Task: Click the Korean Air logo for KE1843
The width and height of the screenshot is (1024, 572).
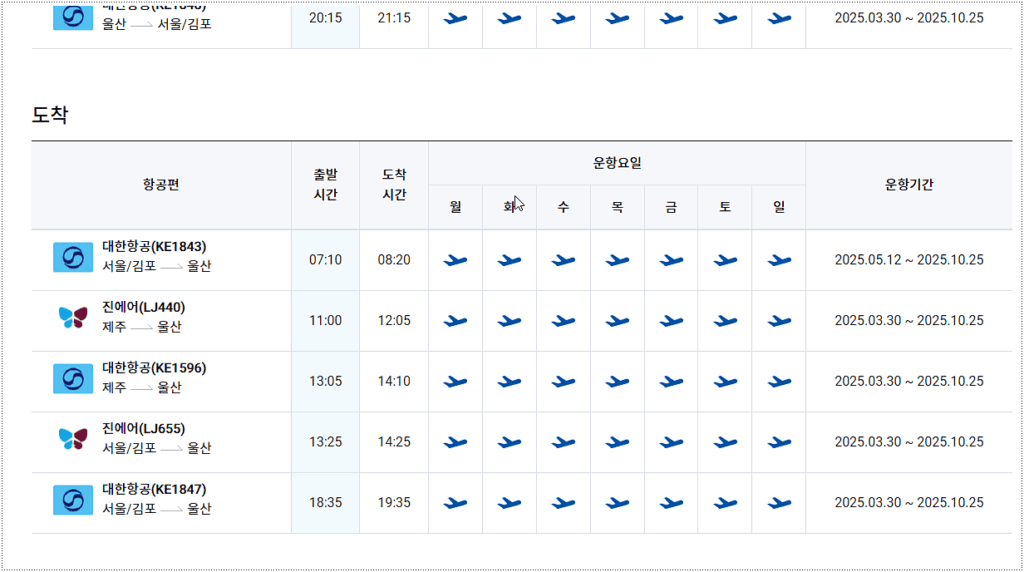Action: pos(72,257)
